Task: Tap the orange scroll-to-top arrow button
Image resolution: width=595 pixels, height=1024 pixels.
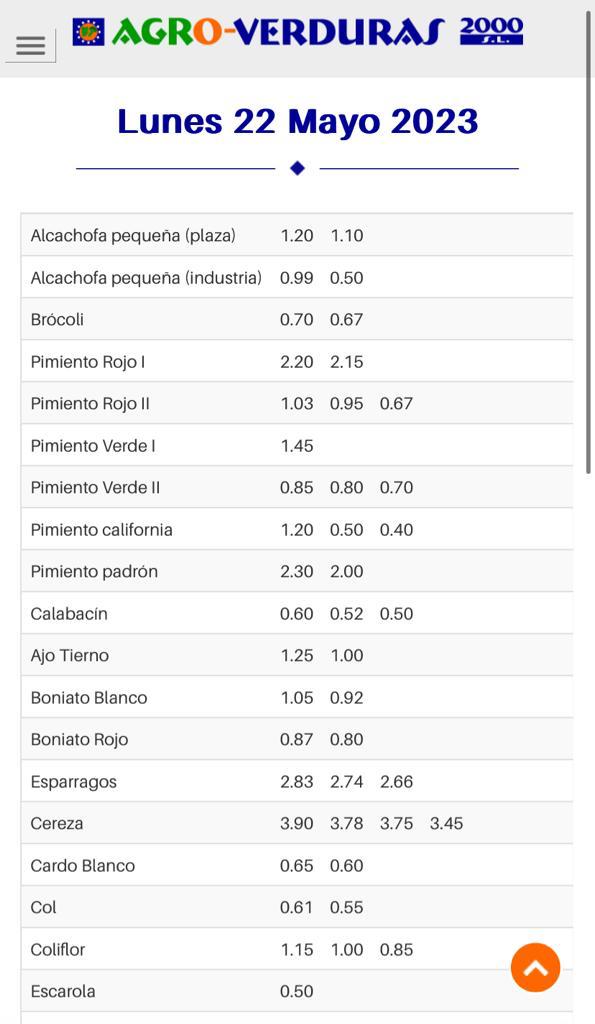Action: (x=536, y=967)
